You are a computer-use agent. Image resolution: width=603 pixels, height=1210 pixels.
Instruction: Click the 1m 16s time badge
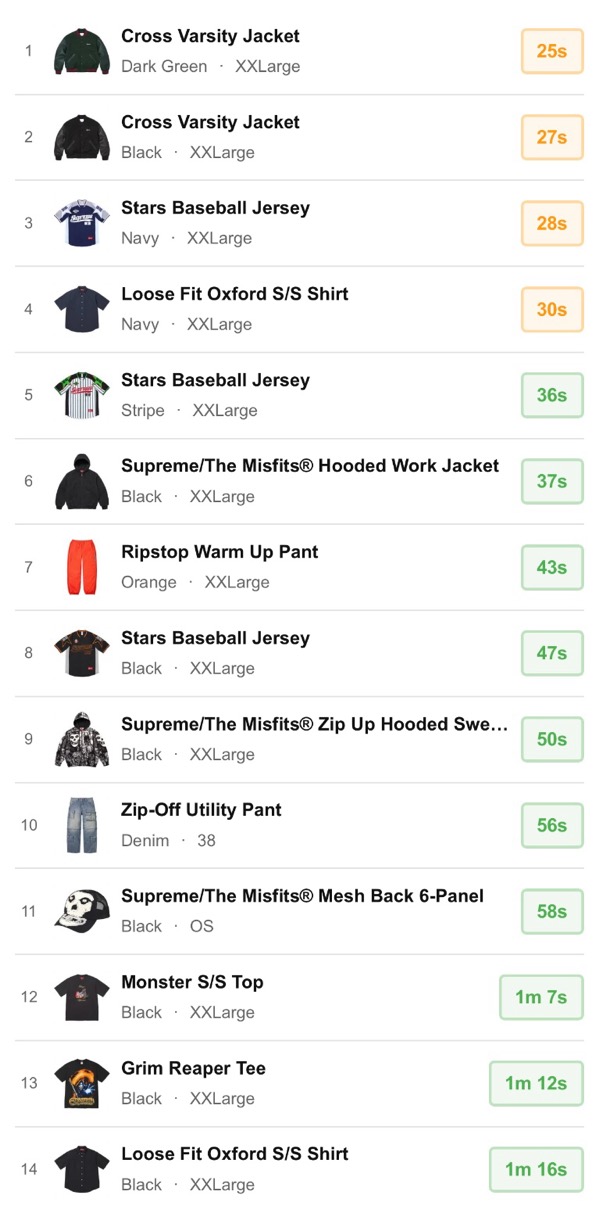point(536,1169)
